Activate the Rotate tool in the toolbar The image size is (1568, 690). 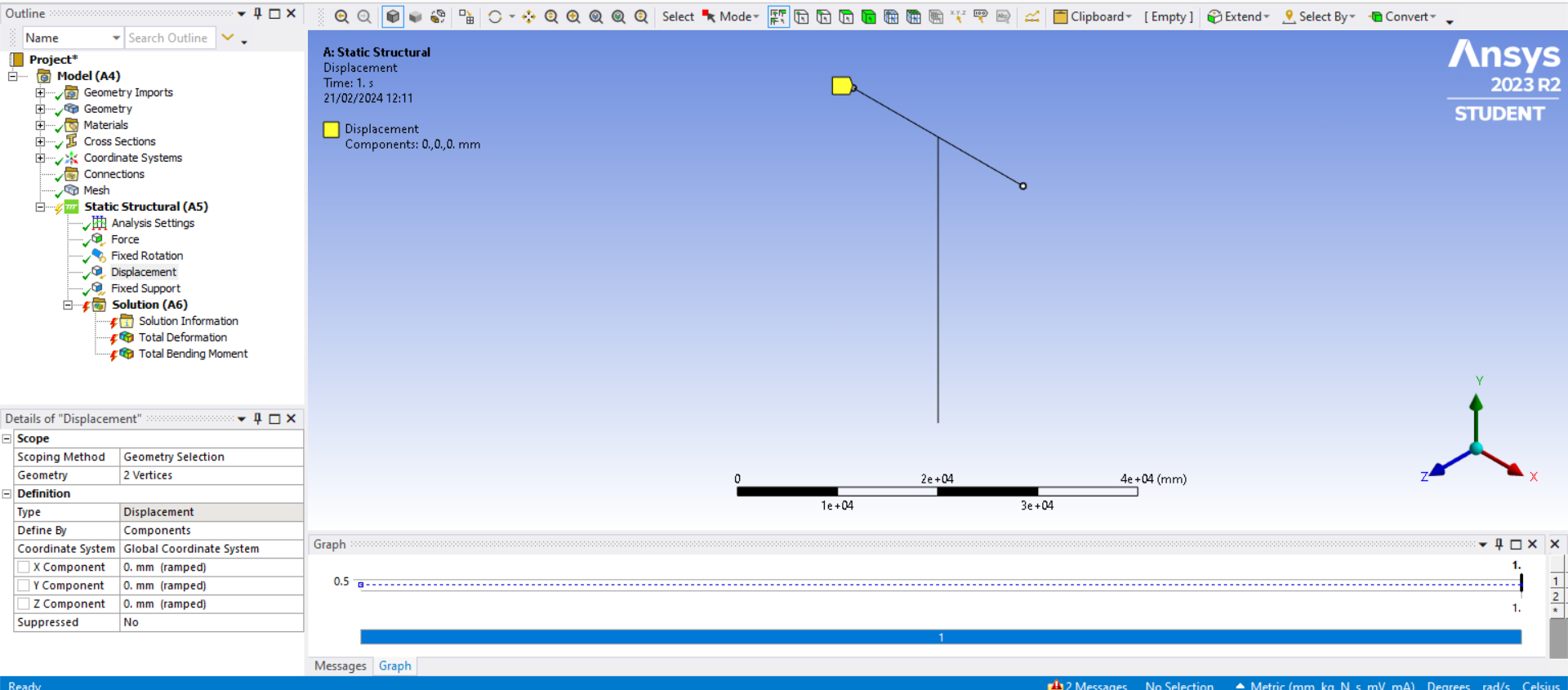pyautogui.click(x=495, y=16)
